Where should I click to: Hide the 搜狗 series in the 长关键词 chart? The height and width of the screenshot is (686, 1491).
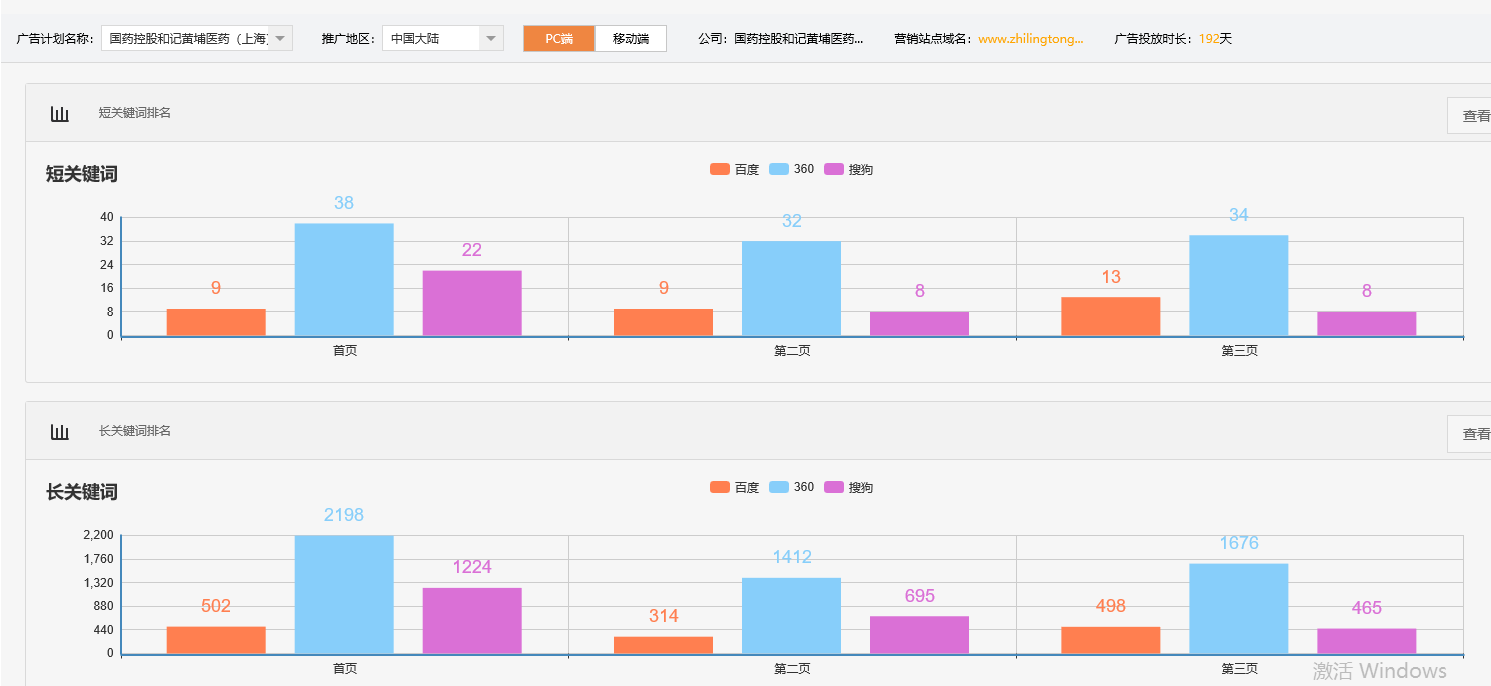click(848, 487)
